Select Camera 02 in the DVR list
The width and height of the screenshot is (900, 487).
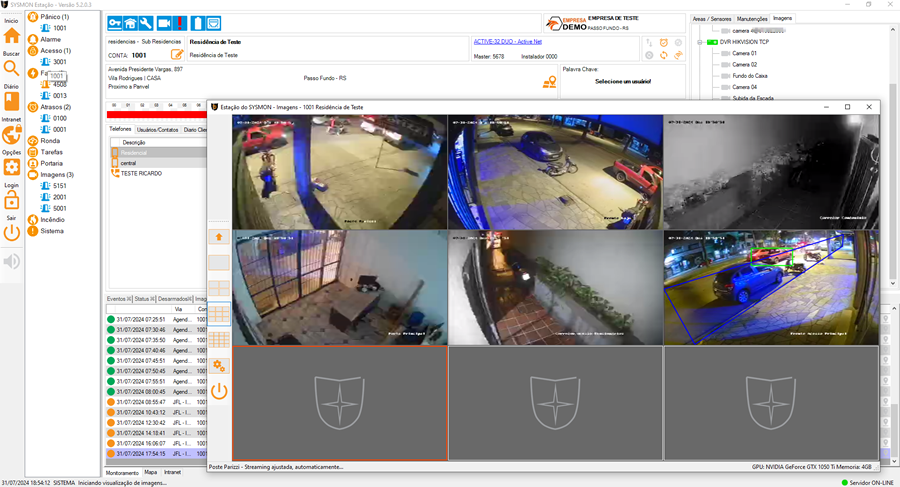point(745,64)
